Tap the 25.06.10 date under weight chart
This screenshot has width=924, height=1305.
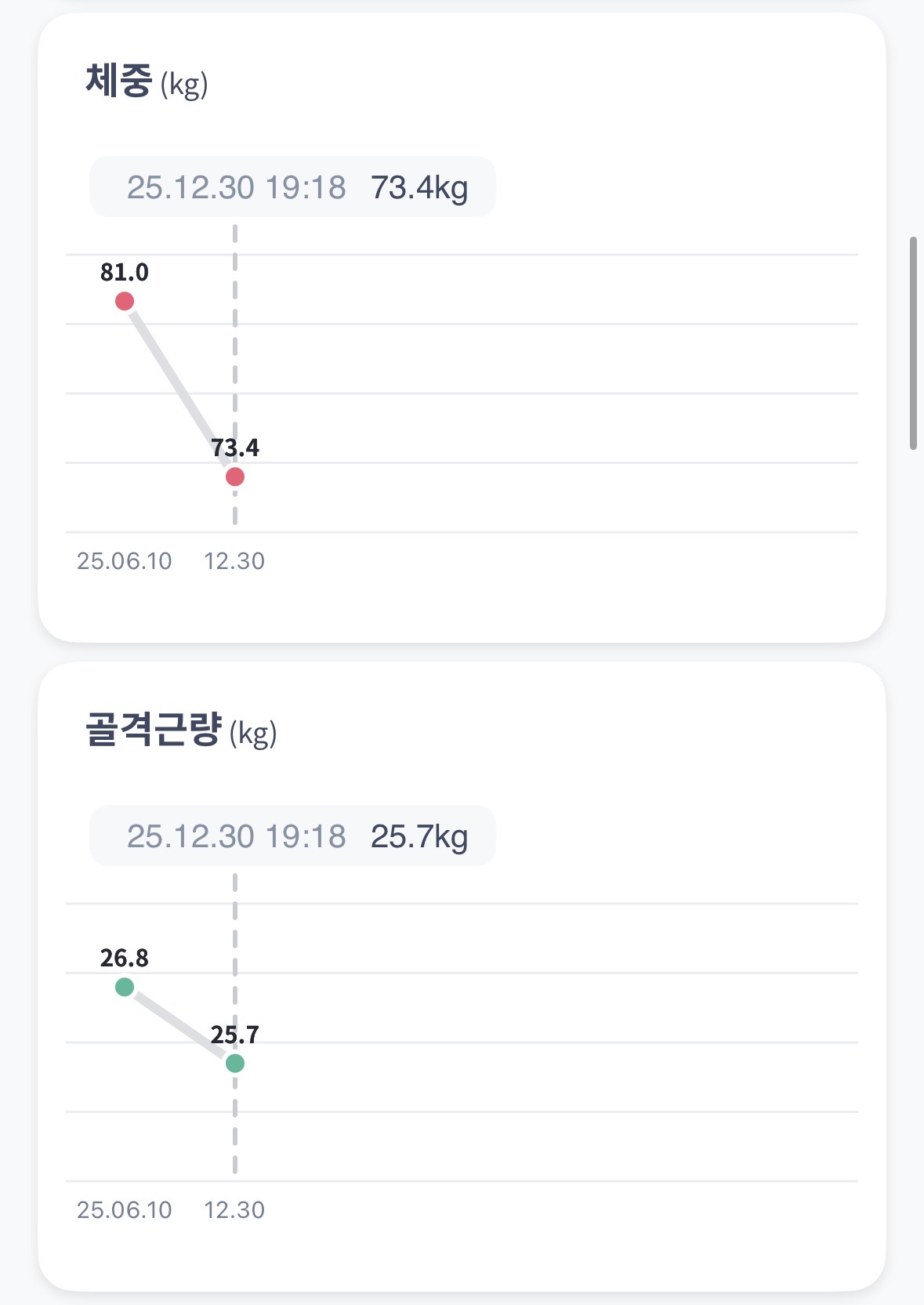(x=124, y=561)
